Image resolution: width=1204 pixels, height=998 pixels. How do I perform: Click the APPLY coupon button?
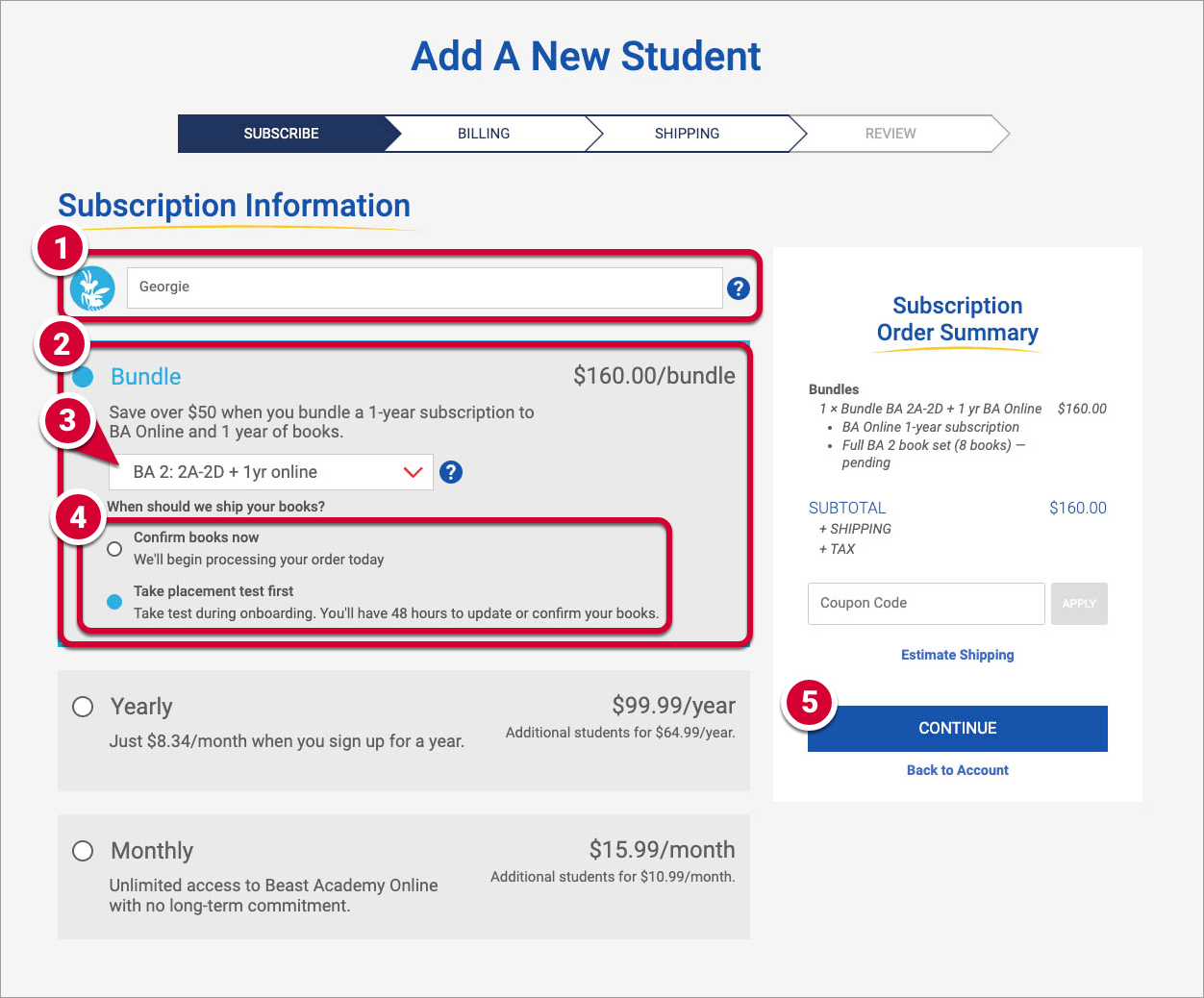pyautogui.click(x=1079, y=604)
